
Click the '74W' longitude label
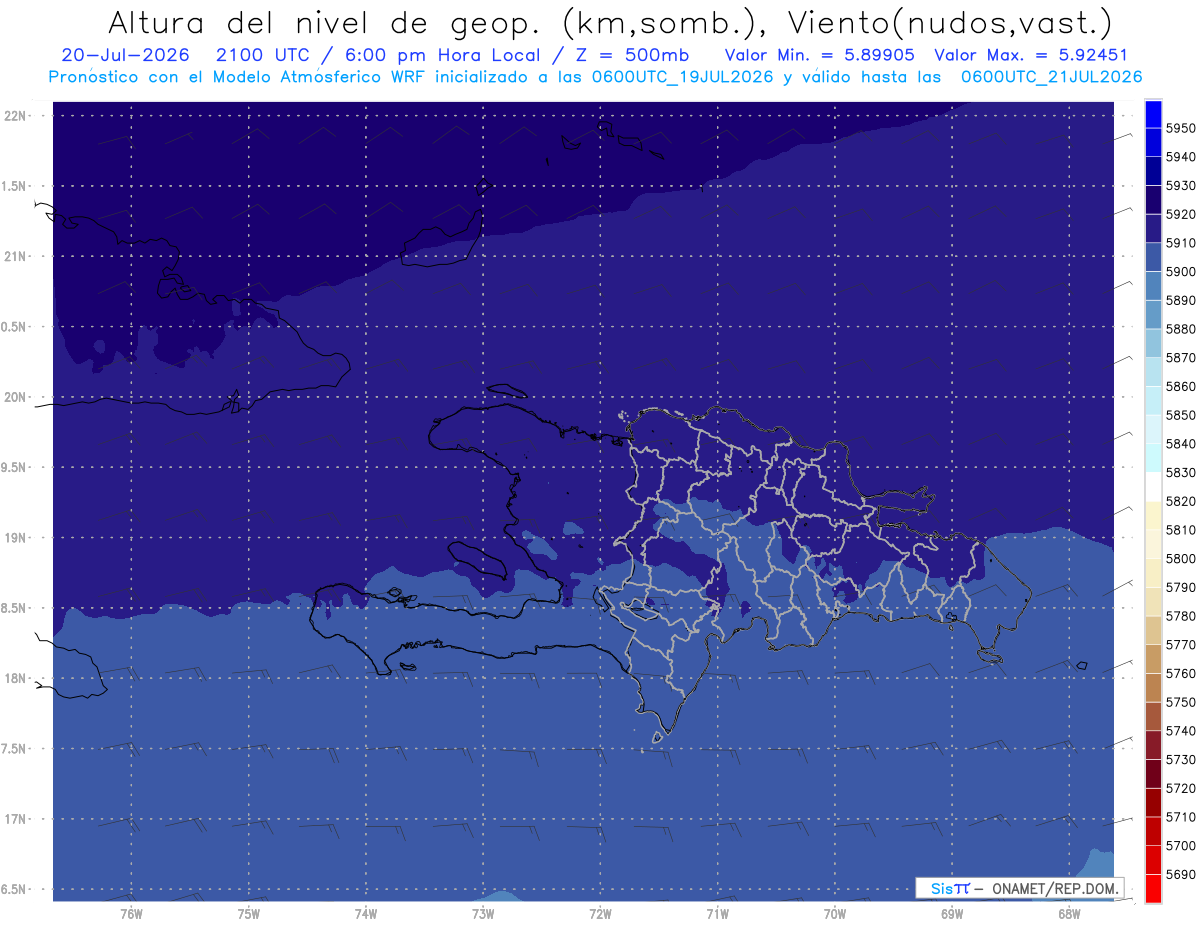coord(366,914)
